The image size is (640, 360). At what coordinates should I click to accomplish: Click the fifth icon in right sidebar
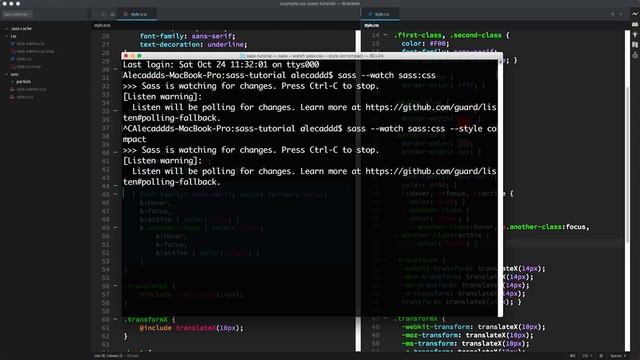point(635,55)
